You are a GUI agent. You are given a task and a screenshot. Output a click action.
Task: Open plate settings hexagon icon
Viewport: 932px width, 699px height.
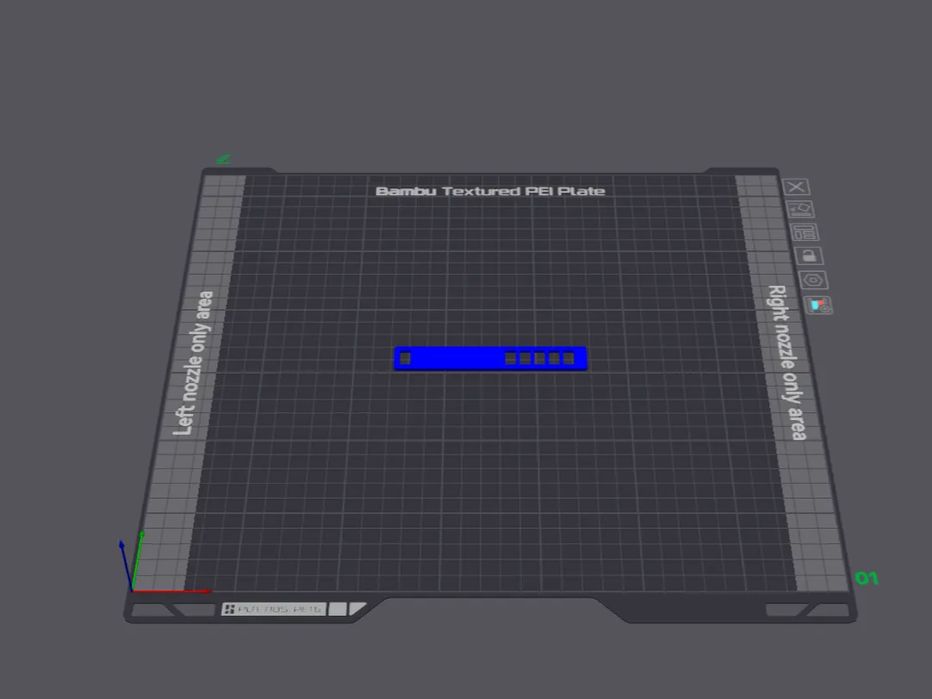pyautogui.click(x=813, y=280)
